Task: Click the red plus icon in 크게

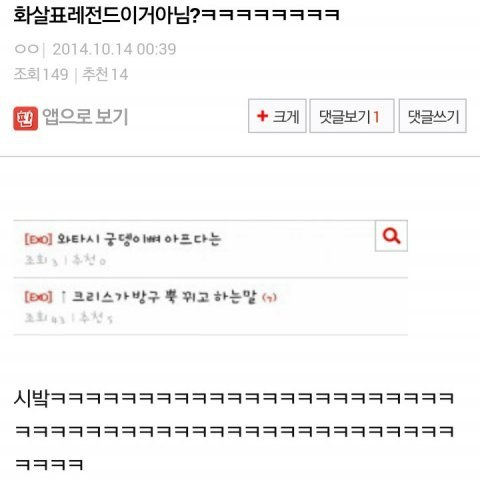Action: [263, 116]
